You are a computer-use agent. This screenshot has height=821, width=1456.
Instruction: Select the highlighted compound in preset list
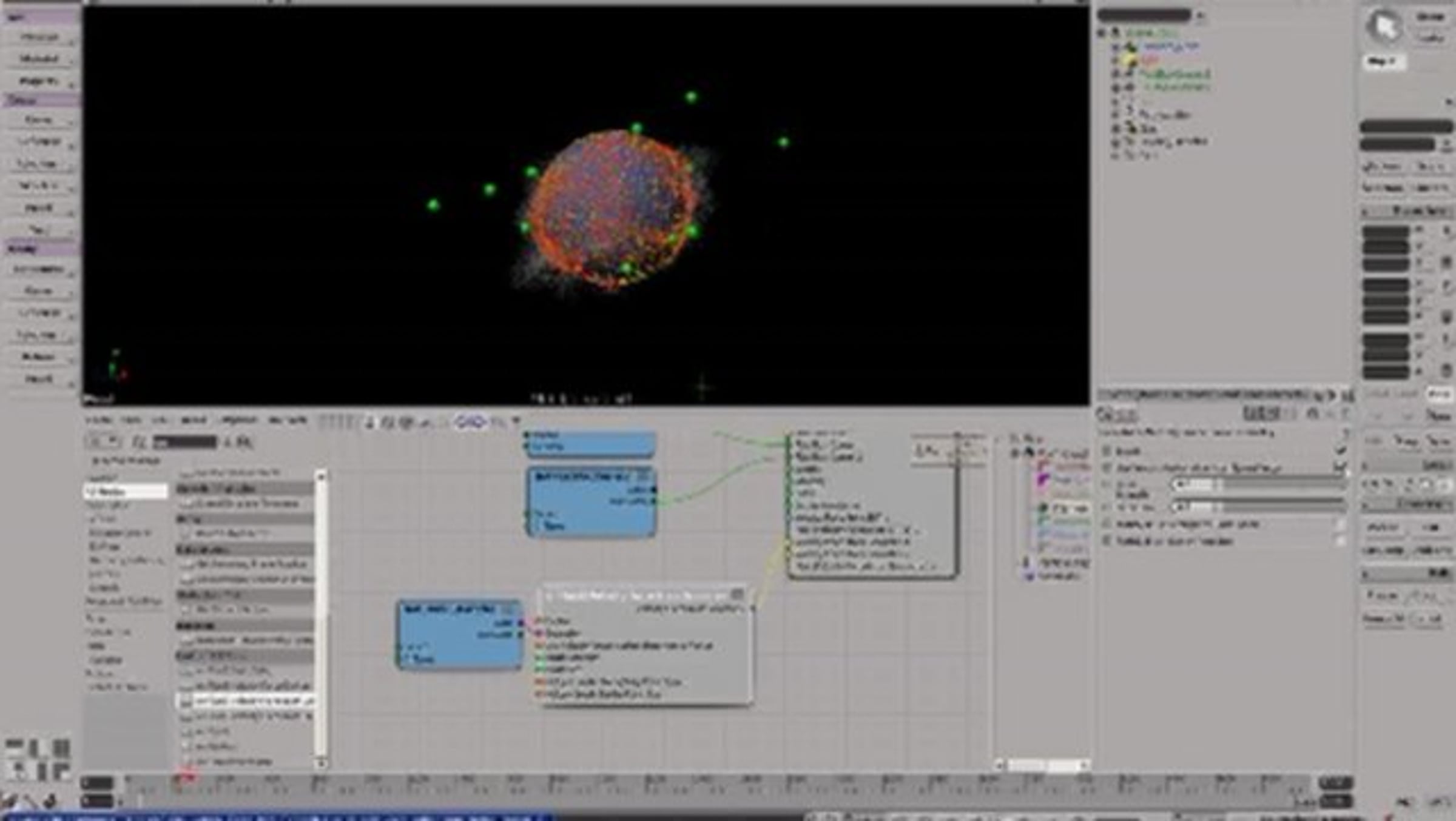(x=249, y=702)
